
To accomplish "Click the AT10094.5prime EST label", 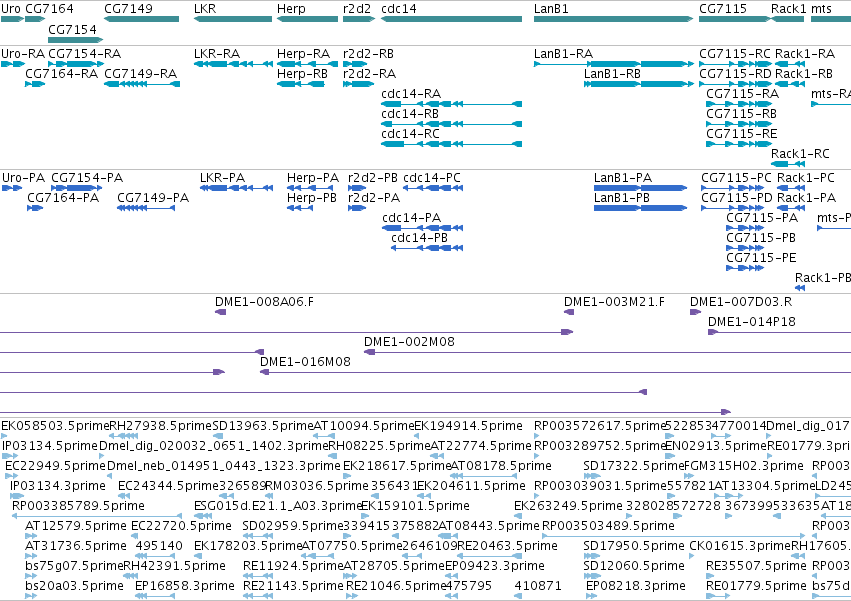I will click(364, 426).
